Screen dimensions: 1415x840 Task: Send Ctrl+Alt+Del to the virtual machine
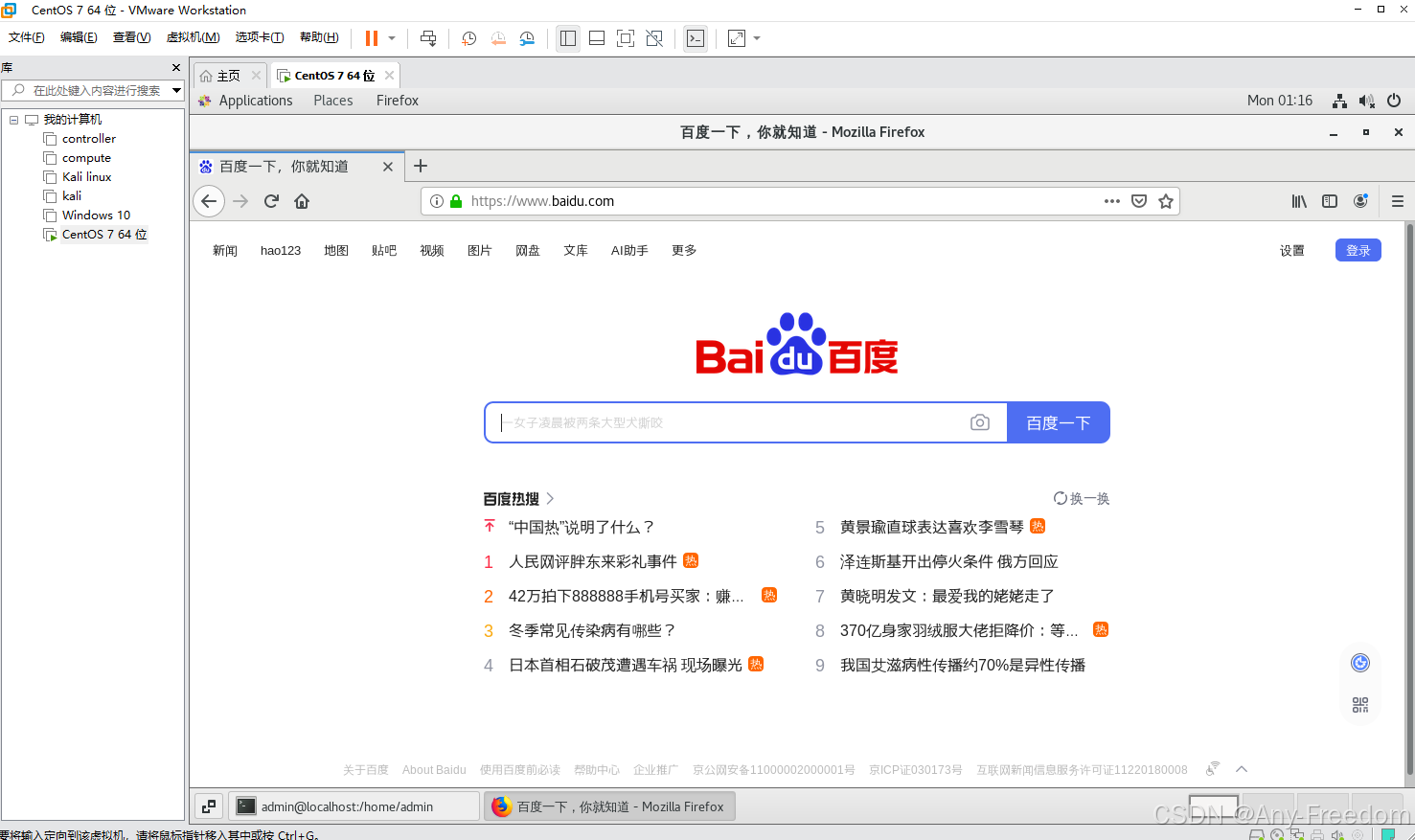[428, 38]
